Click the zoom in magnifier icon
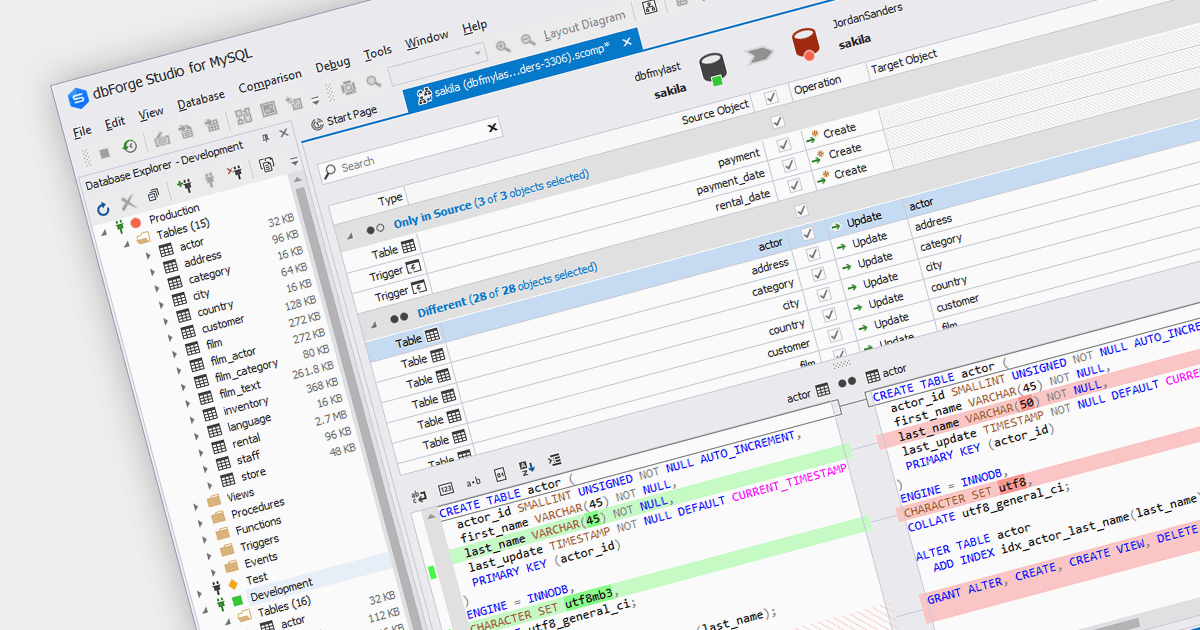 502,45
